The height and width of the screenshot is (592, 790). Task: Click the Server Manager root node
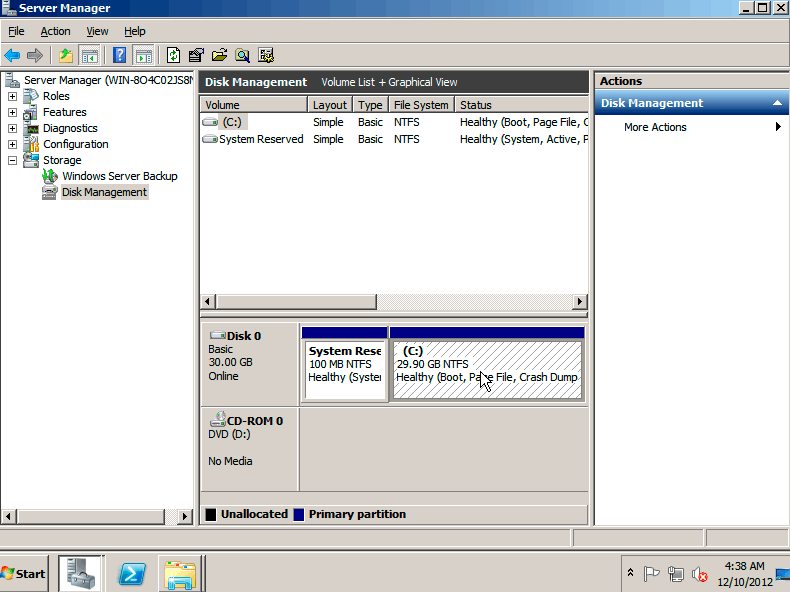108,80
